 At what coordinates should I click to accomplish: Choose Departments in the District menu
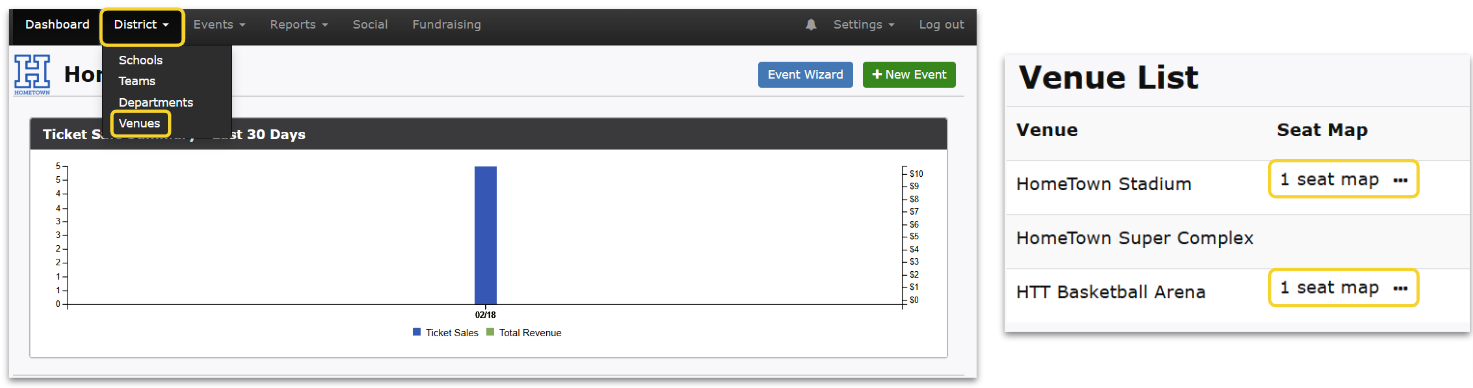pos(156,102)
